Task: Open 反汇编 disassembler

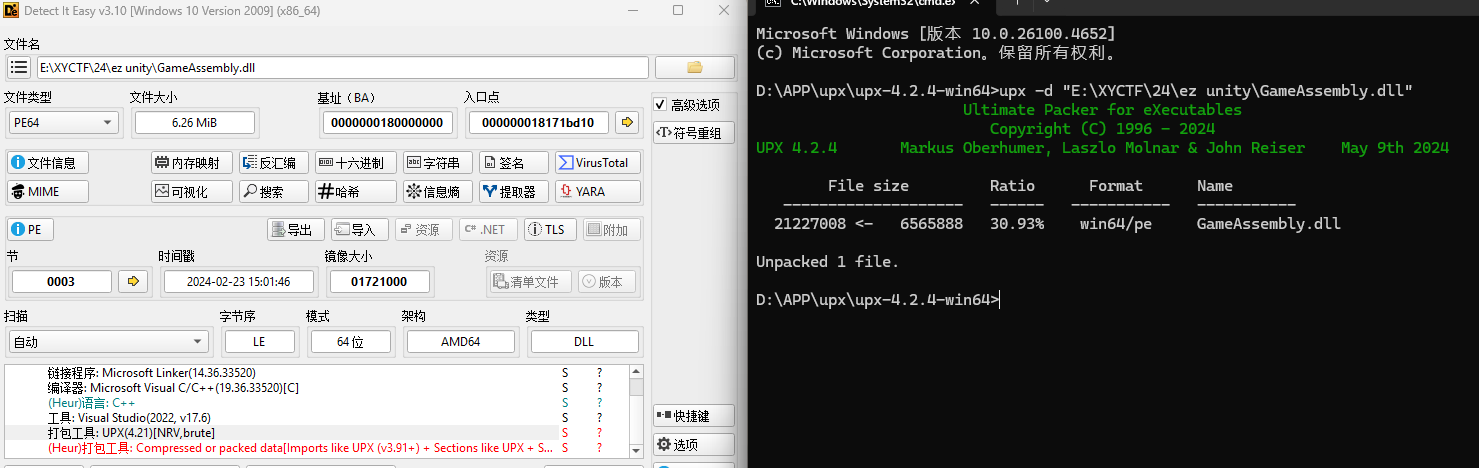Action: [x=273, y=162]
